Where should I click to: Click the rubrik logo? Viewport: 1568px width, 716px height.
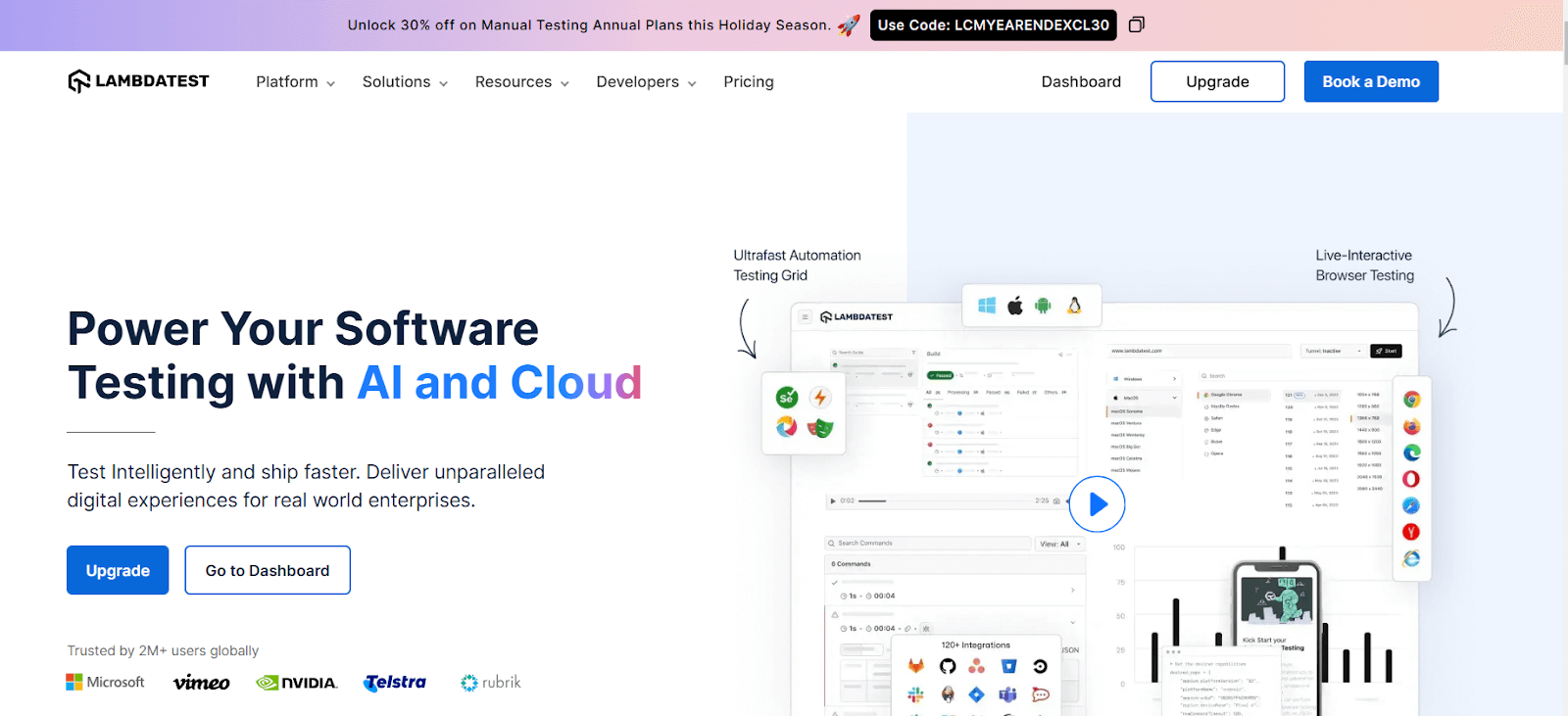(x=491, y=683)
